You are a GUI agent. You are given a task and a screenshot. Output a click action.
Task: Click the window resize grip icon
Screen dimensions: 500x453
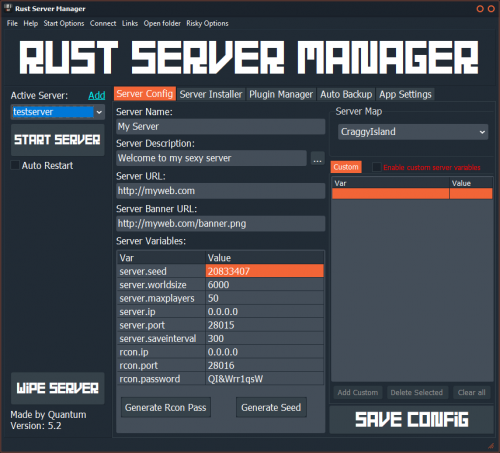click(491, 446)
